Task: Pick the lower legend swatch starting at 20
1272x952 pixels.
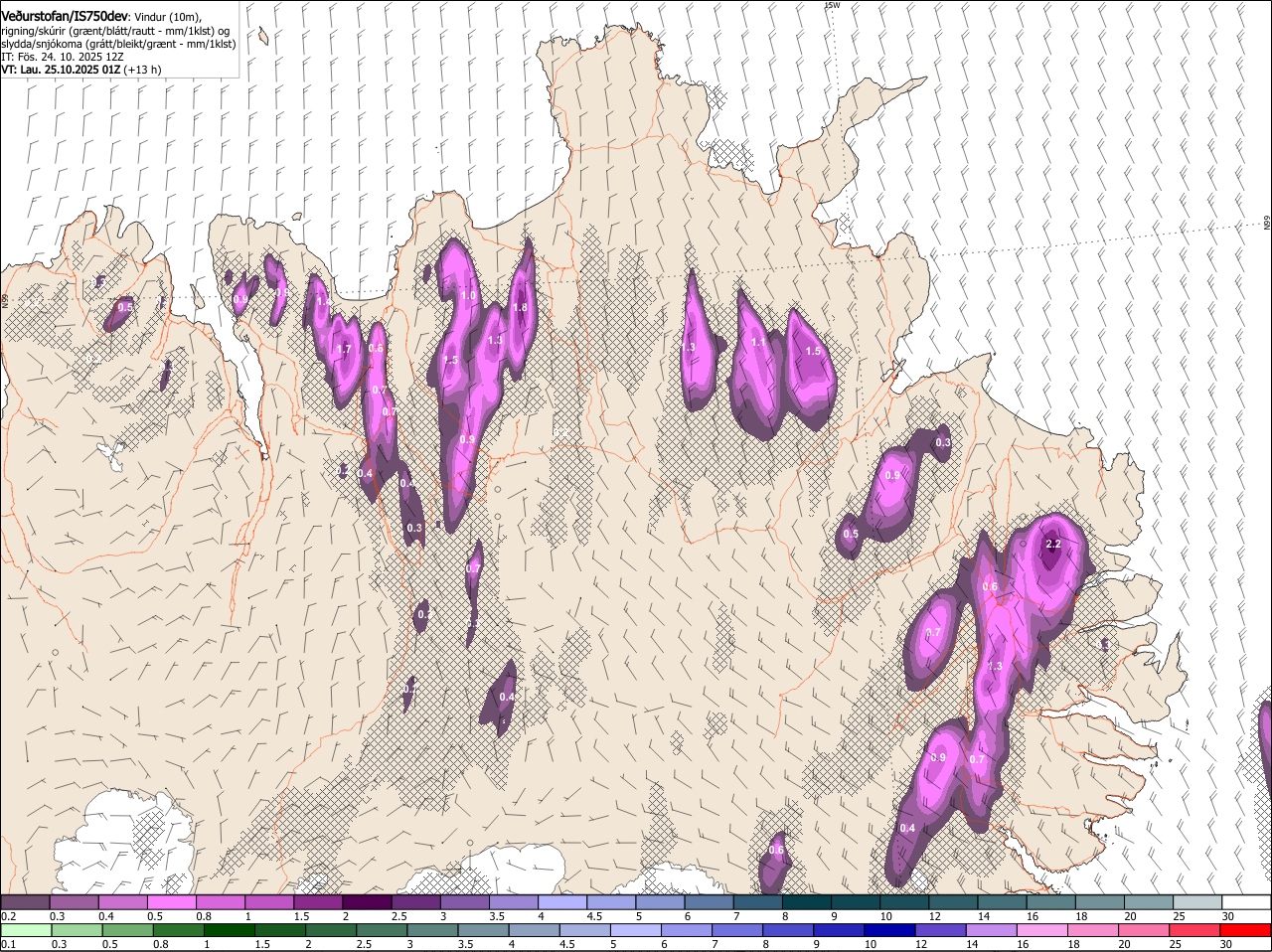Action: pos(1144,930)
